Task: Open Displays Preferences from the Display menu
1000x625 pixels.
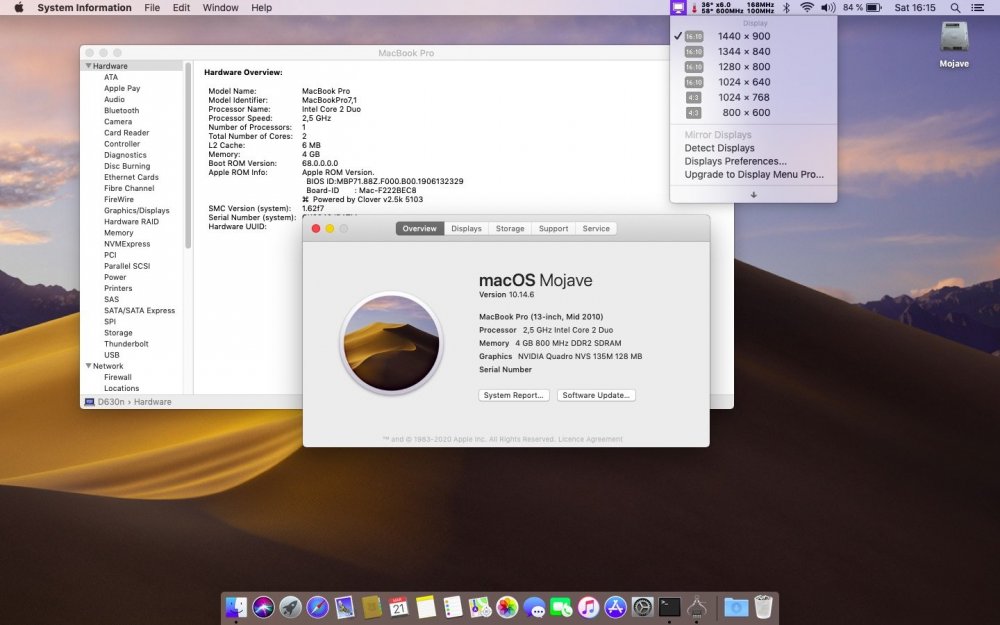Action: pyautogui.click(x=737, y=161)
